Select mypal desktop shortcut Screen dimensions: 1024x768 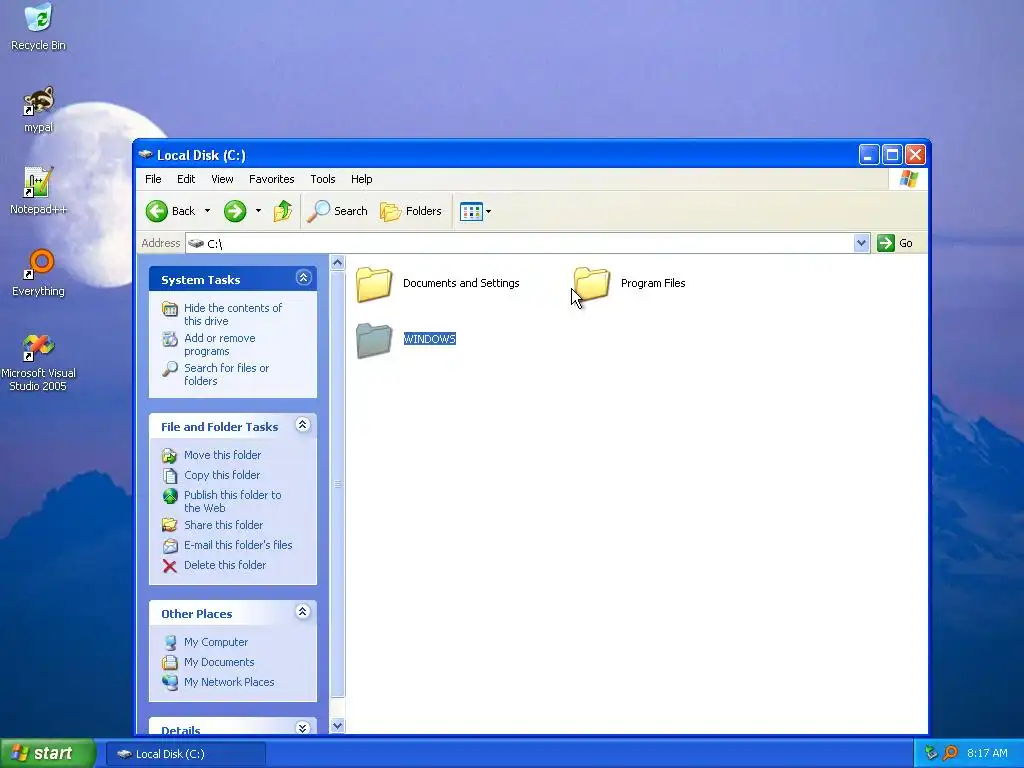tap(38, 110)
